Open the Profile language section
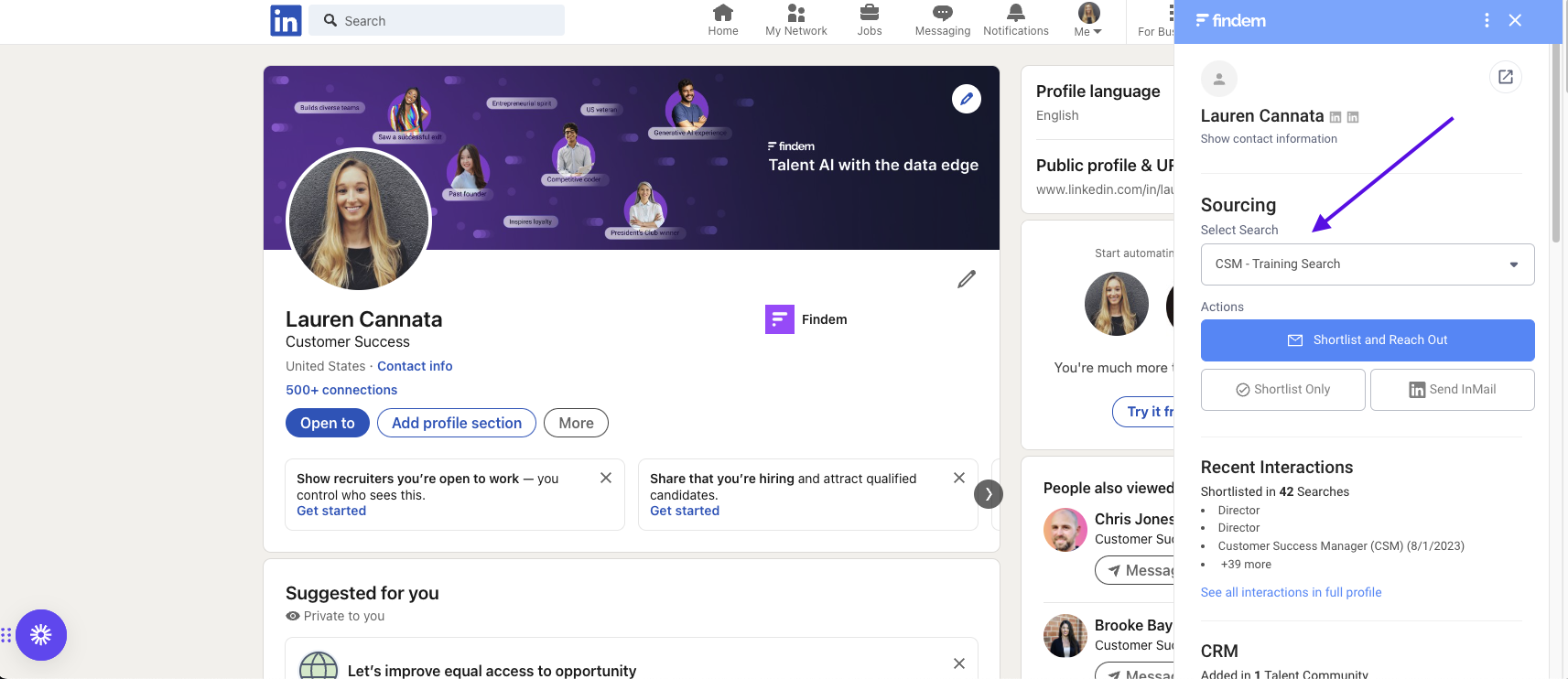This screenshot has height=679, width=1568. click(x=1098, y=92)
